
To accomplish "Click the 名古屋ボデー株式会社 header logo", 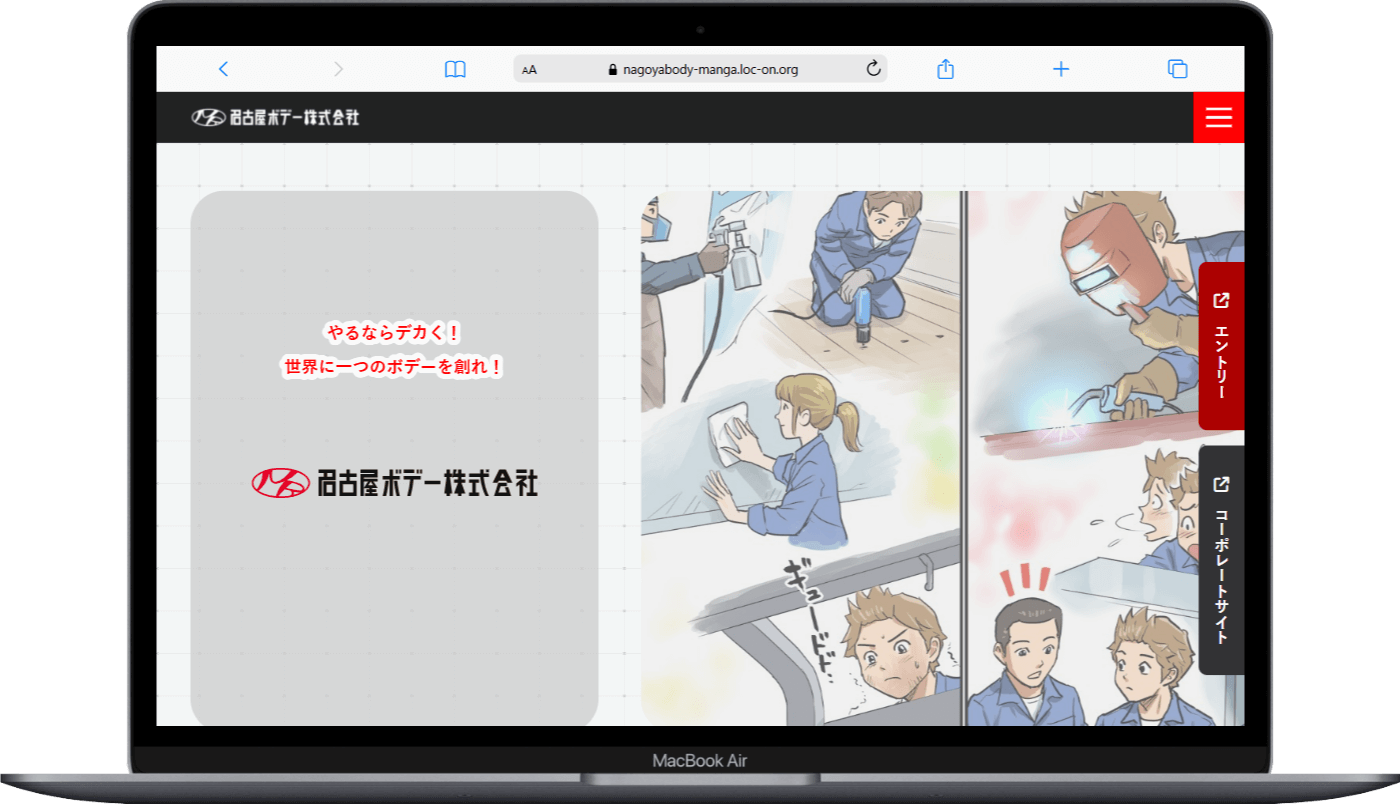I will coord(275,117).
